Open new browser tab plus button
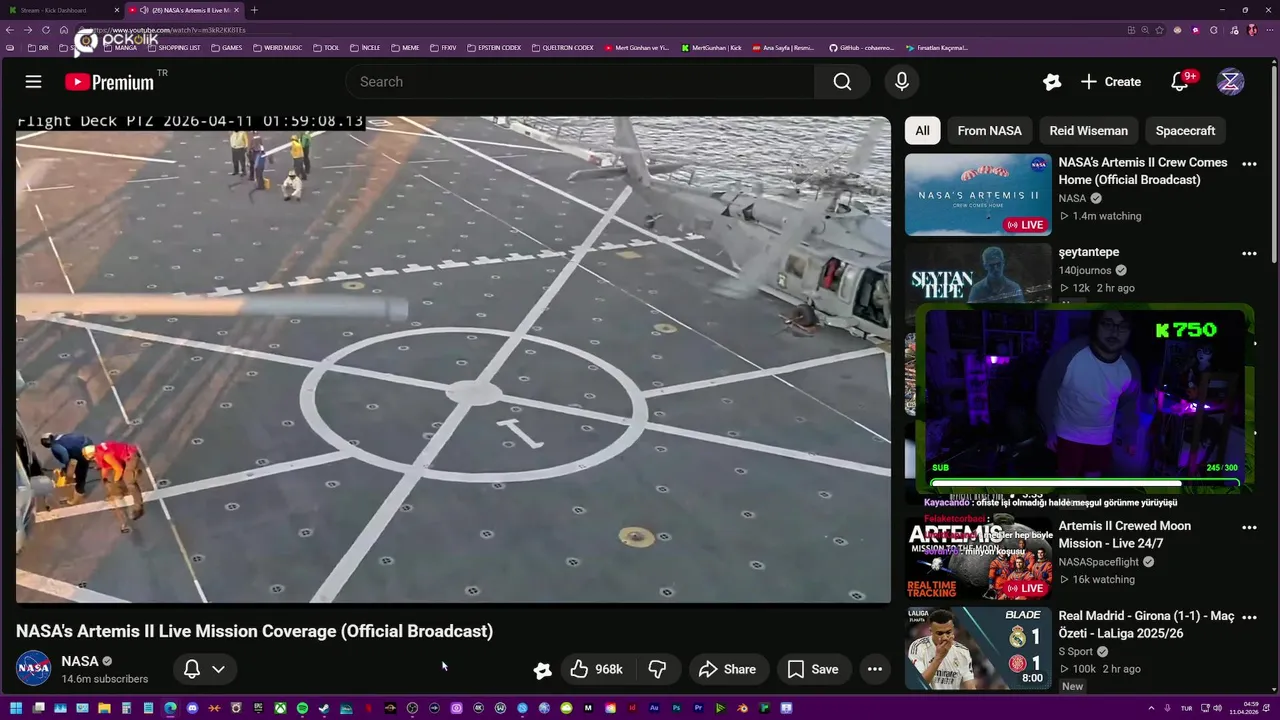Image resolution: width=1280 pixels, height=720 pixels. pyautogui.click(x=254, y=10)
